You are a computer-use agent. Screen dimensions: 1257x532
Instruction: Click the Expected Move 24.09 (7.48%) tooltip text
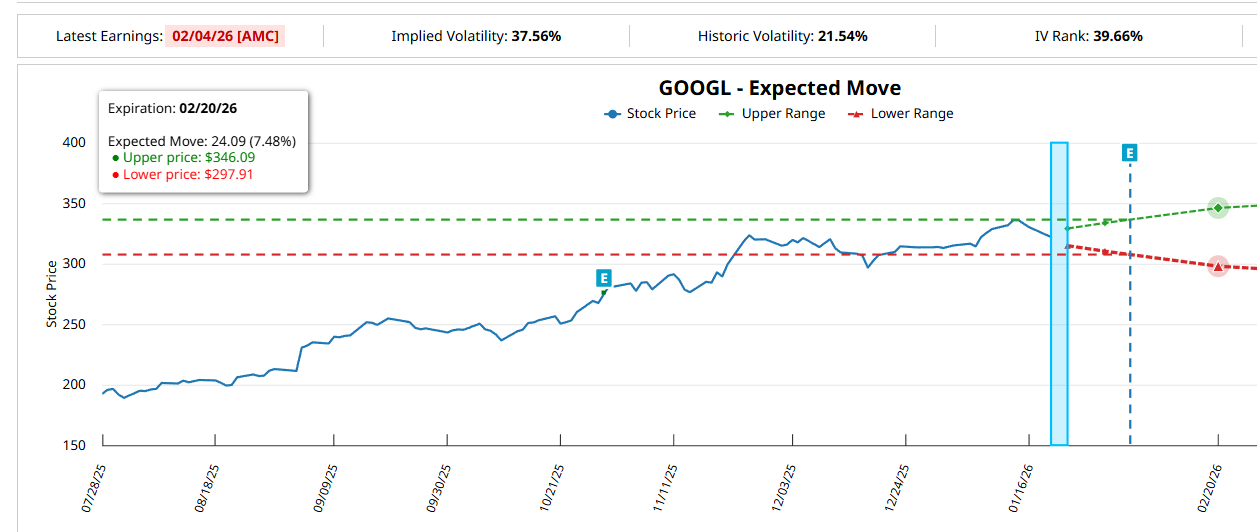202,141
